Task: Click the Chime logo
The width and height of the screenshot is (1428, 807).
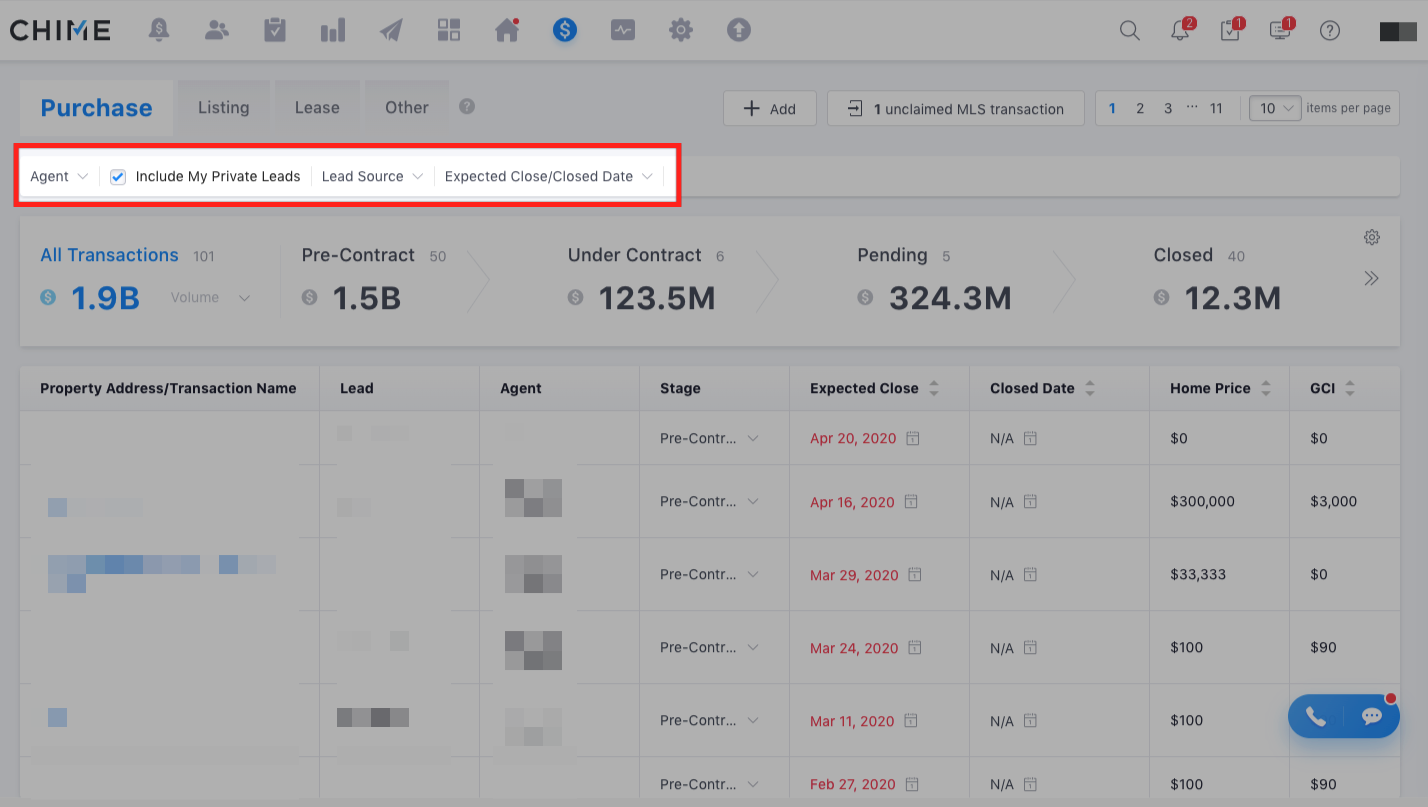Action: (60, 30)
